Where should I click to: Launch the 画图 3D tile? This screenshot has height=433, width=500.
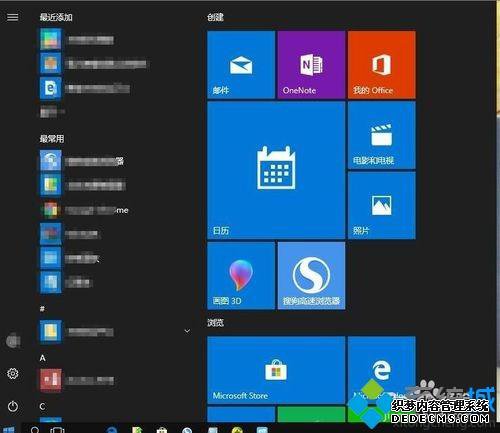pyautogui.click(x=241, y=276)
